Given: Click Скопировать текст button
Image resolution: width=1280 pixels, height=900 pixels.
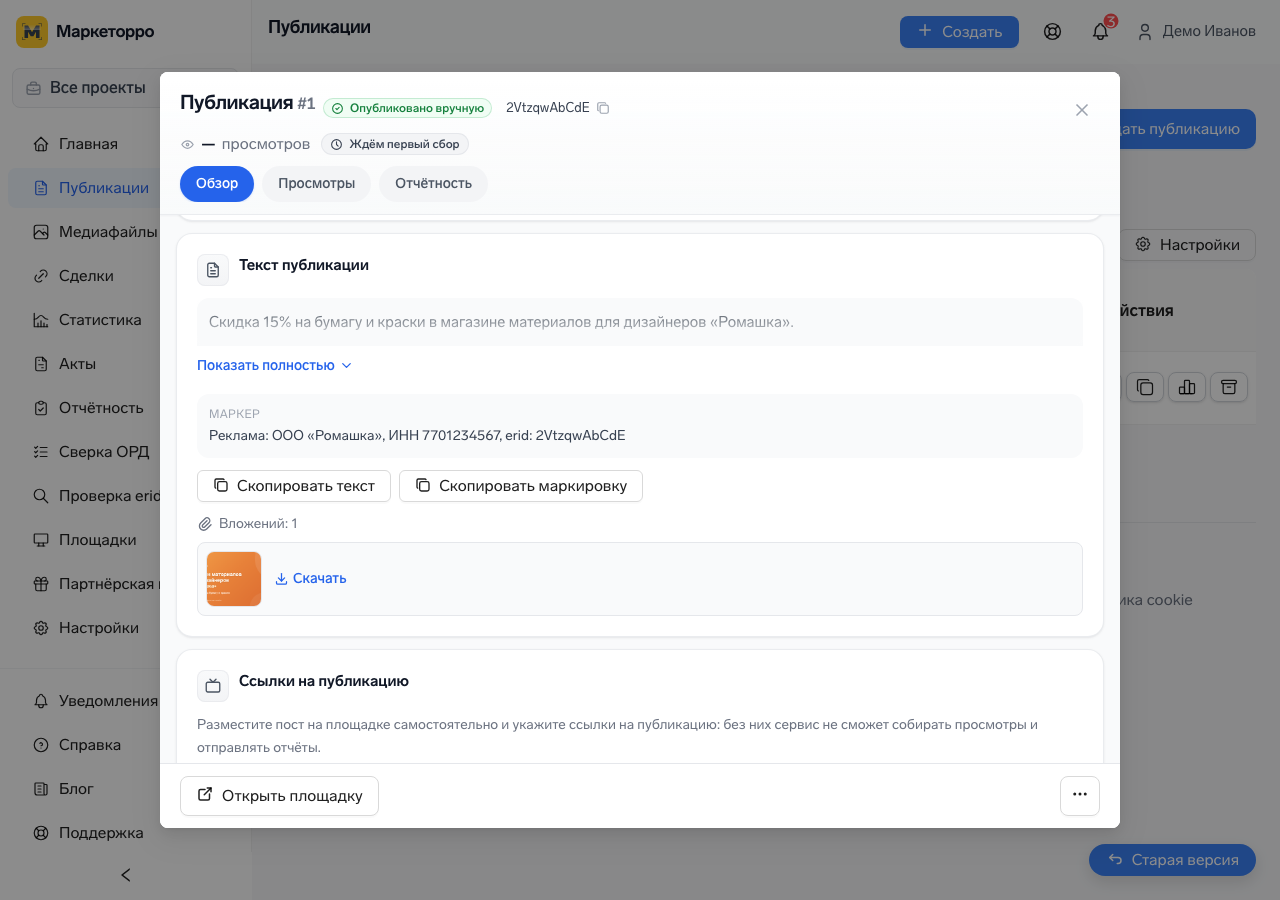Looking at the screenshot, I should pos(294,486).
